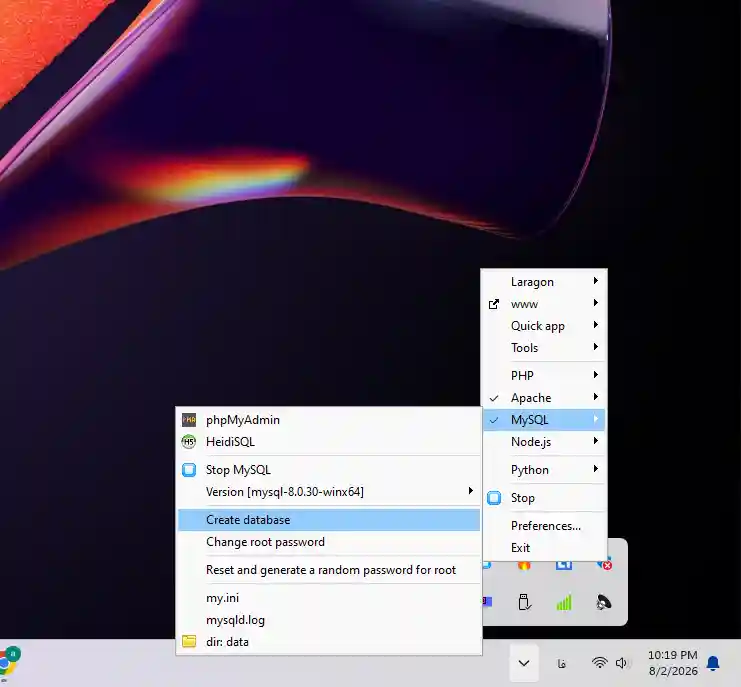The image size is (741, 687).
Task: Choose Exit in Laragon menu
Action: click(544, 548)
